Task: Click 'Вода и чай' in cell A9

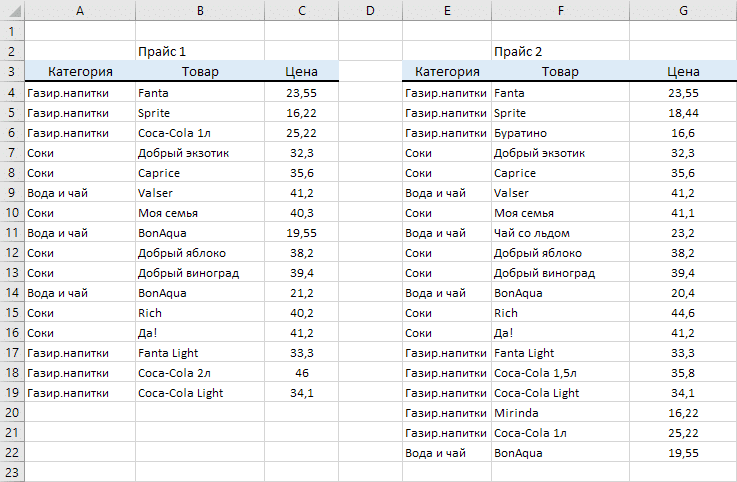Action: pos(80,193)
